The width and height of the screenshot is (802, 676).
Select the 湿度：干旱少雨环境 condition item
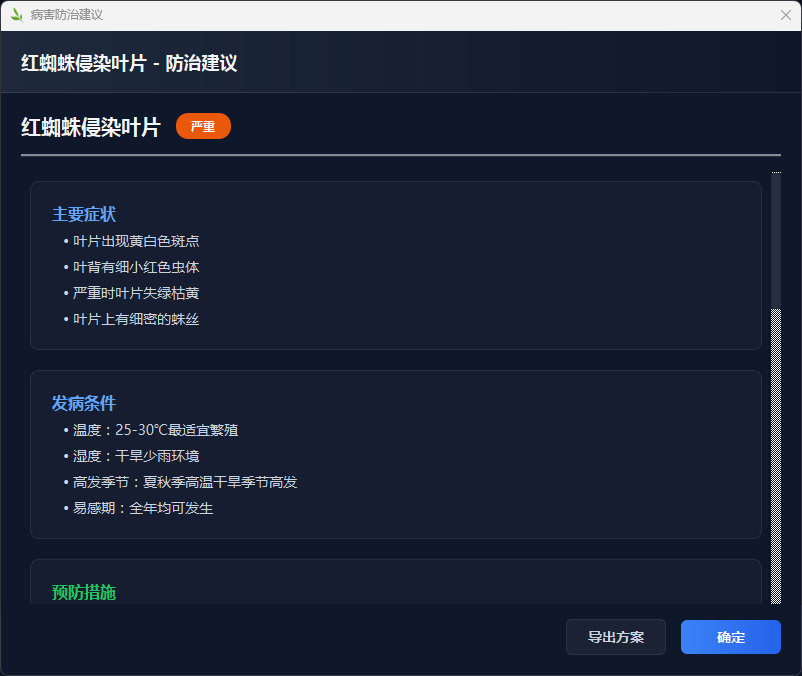(136, 456)
